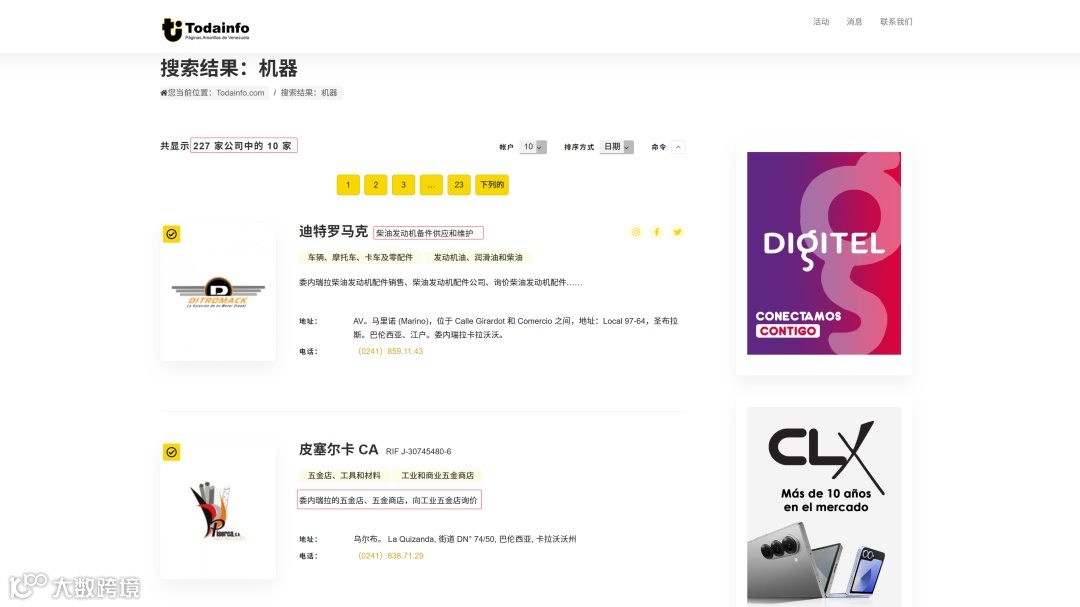
Task: Open the 排序方式 dropdown showing 日期
Action: [x=616, y=147]
